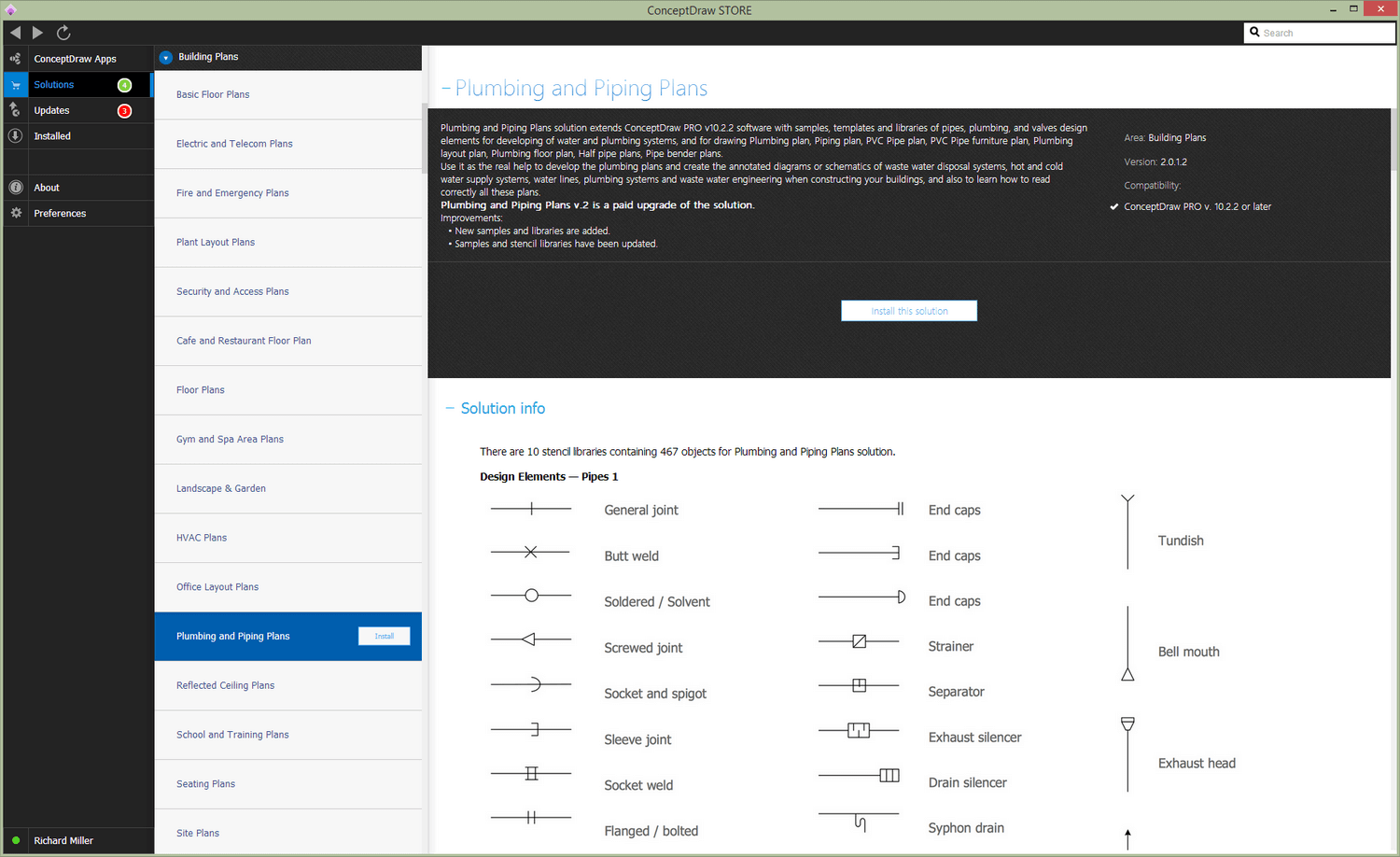Select Office Layout Plans solution

pyautogui.click(x=288, y=587)
